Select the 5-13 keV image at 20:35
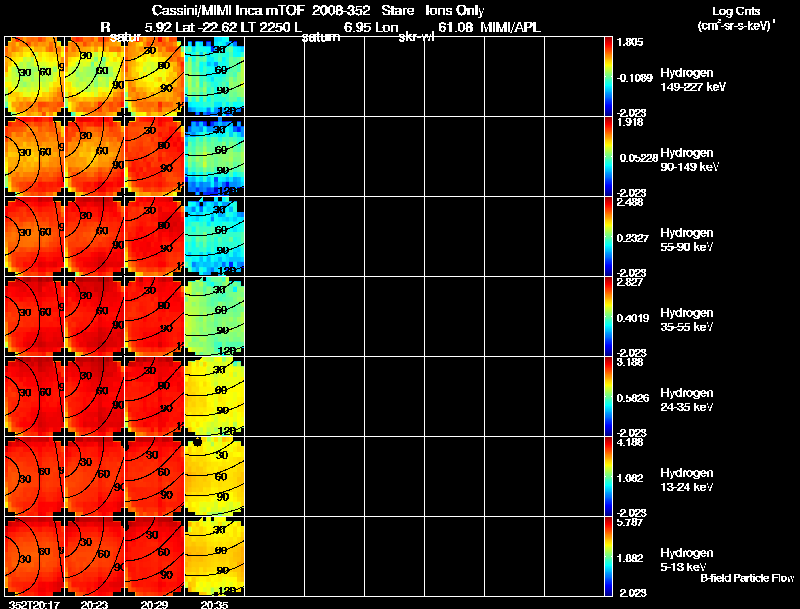 (214, 556)
